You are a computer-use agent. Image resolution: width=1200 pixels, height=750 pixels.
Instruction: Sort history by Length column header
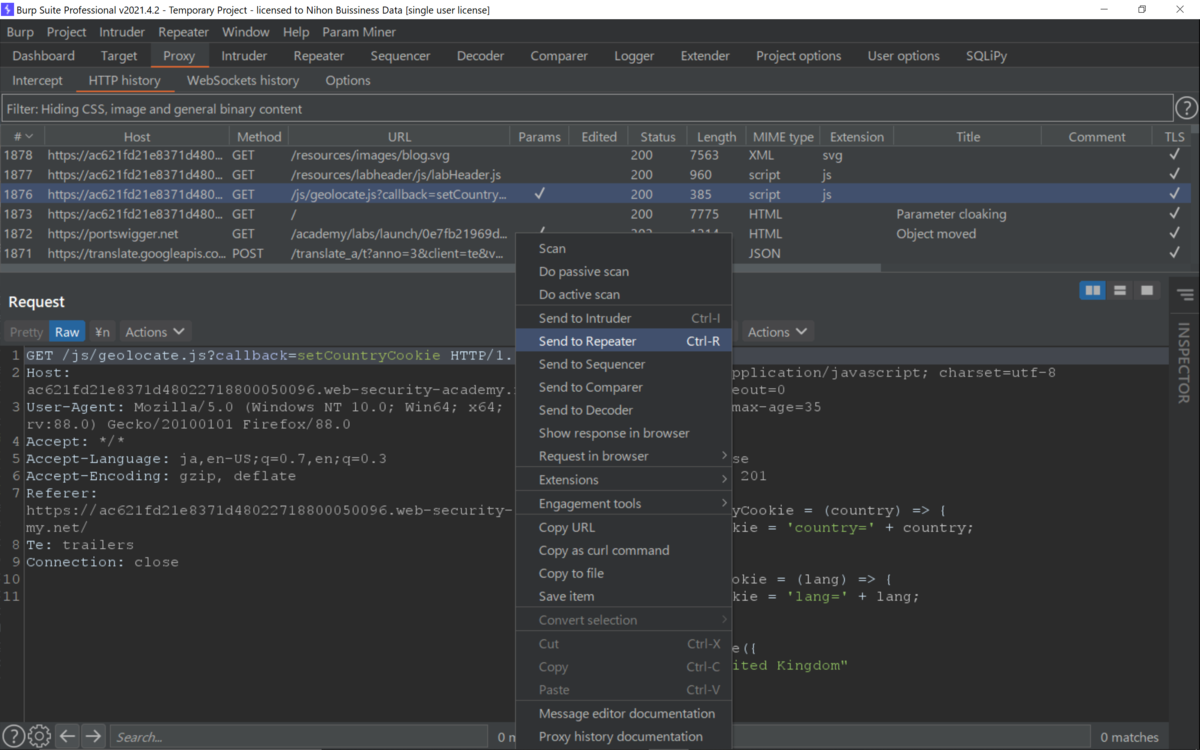tap(716, 137)
